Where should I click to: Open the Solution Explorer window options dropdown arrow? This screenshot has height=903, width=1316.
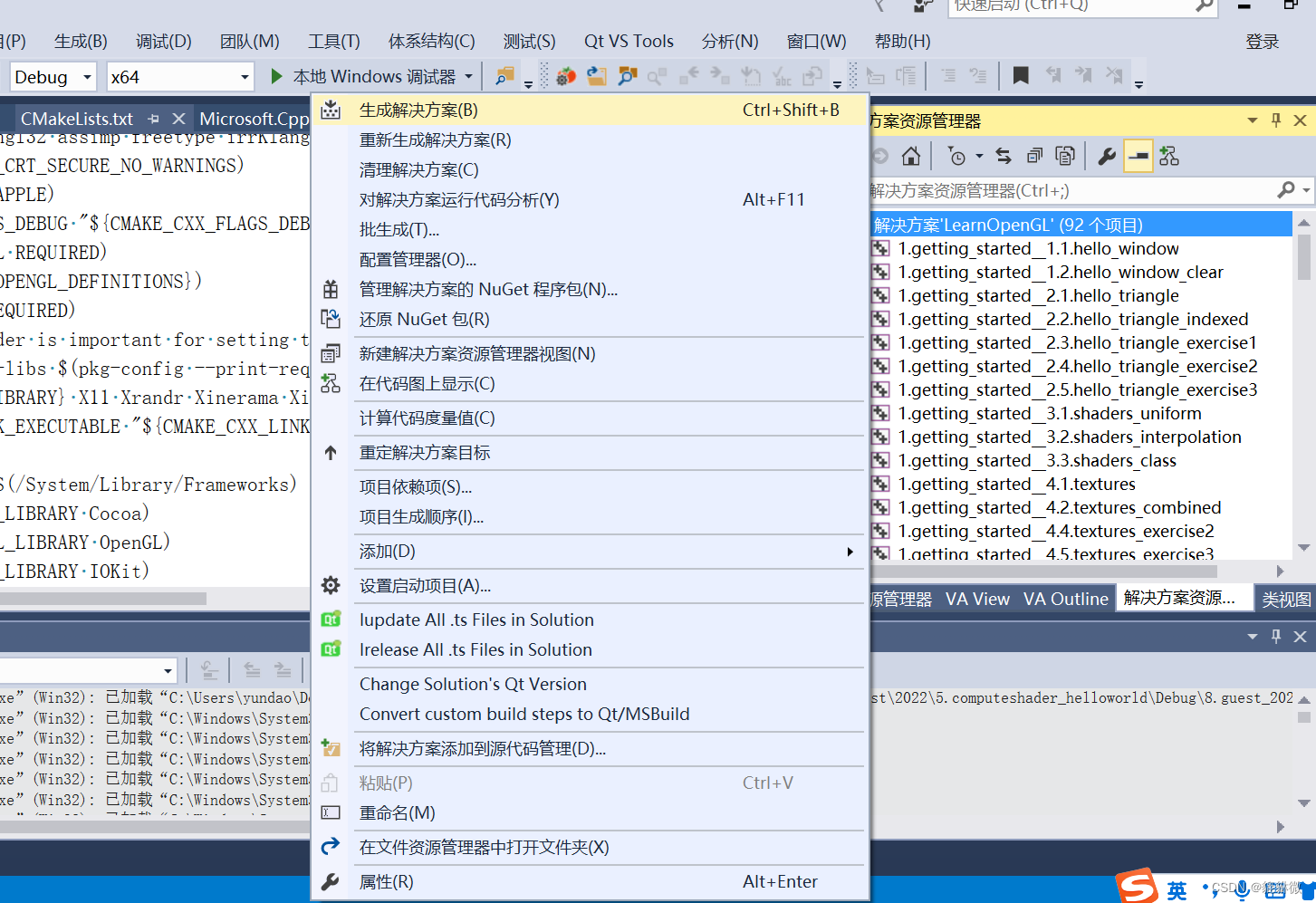tap(1253, 120)
